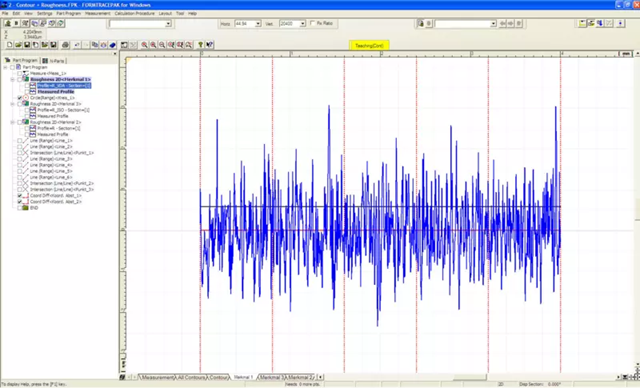Image resolution: width=640 pixels, height=388 pixels.
Task: Click the first magnifier zoom icon
Action: pyautogui.click(x=144, y=45)
